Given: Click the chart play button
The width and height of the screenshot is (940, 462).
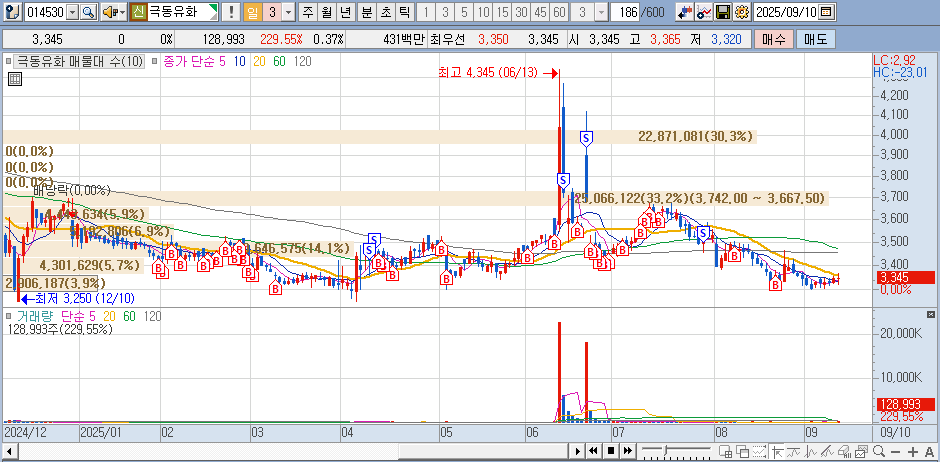Looking at the screenshot, I should (577, 451).
